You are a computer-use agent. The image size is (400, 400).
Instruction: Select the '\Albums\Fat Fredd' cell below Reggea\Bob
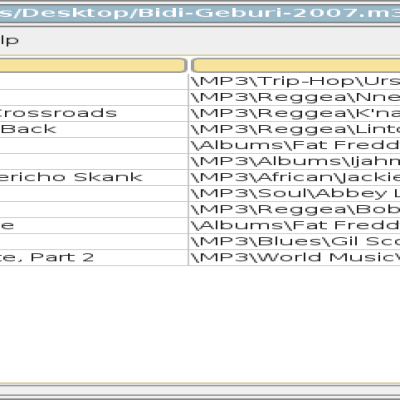click(295, 225)
